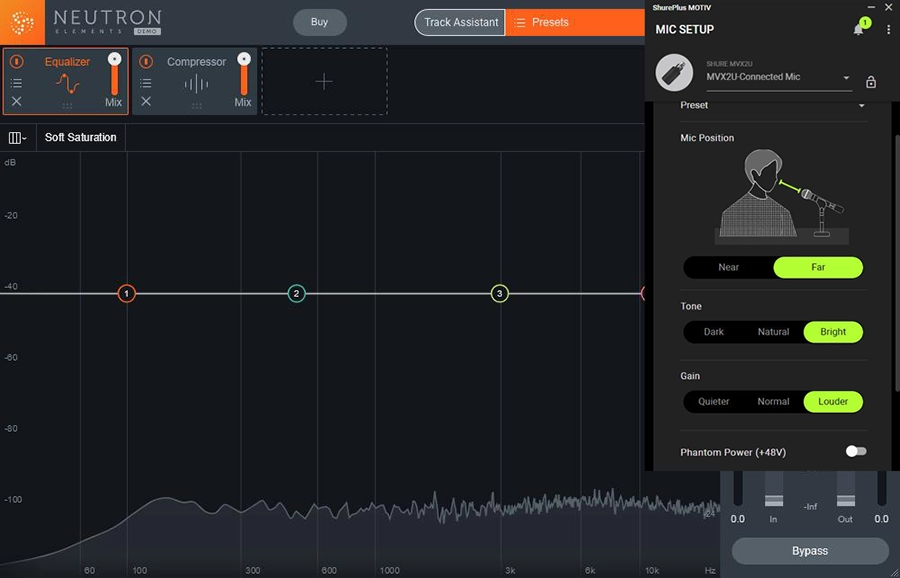Image resolution: width=900 pixels, height=578 pixels.
Task: Select EQ band node 1
Action: pyautogui.click(x=126, y=294)
